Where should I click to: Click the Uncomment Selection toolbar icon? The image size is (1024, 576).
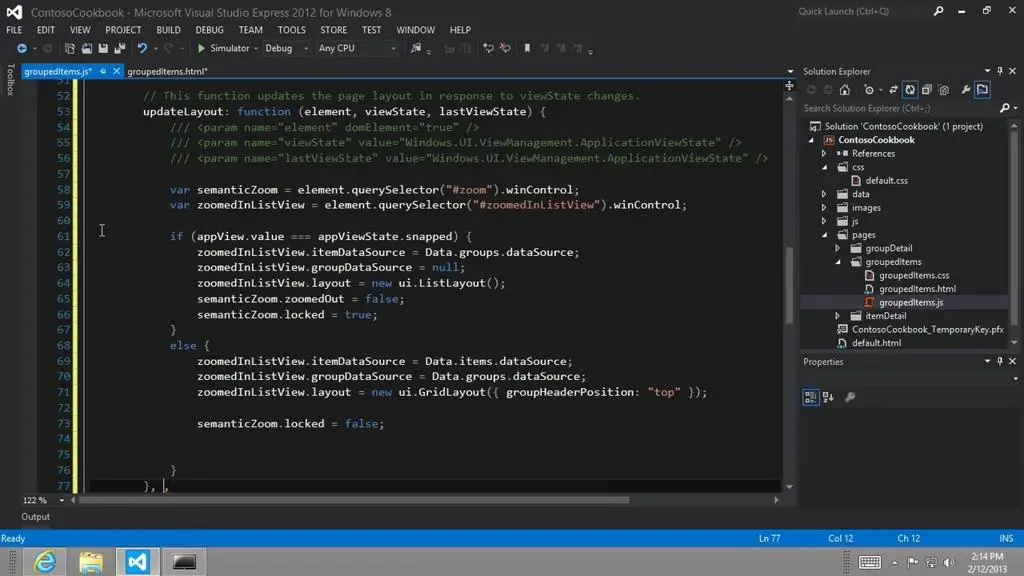click(505, 48)
